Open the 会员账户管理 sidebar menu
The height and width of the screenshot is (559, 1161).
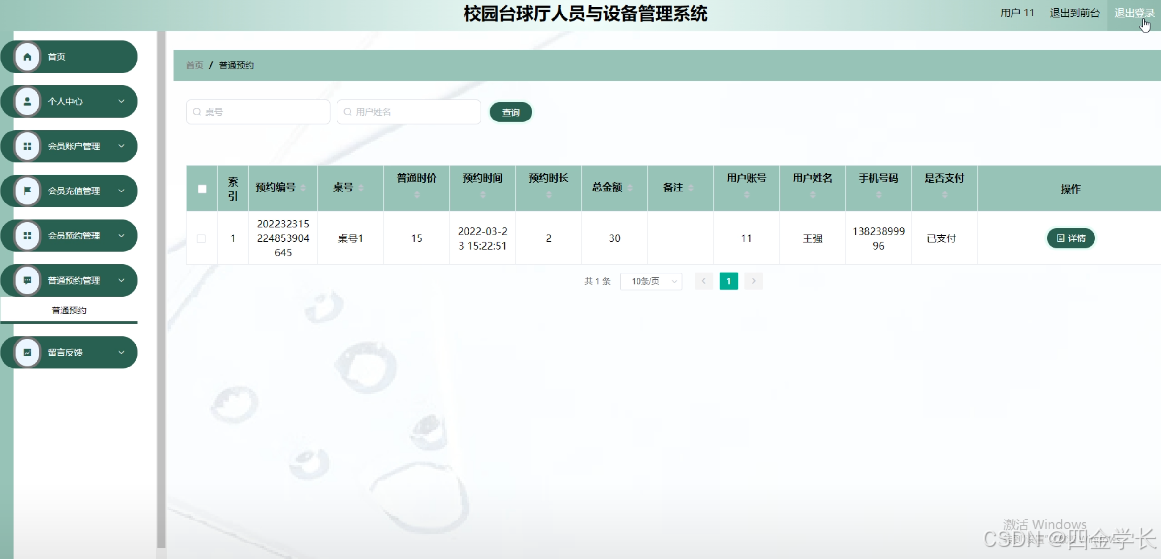click(x=70, y=146)
